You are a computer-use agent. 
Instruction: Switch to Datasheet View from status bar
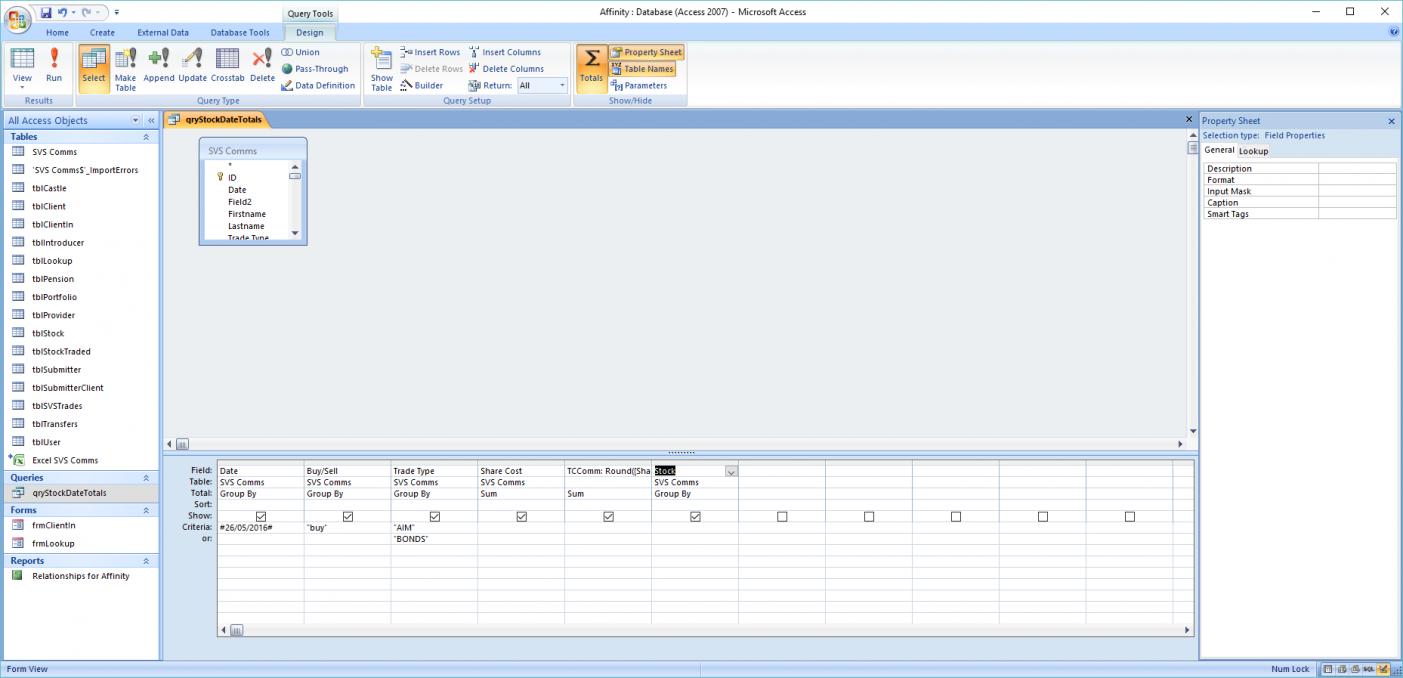[1328, 669]
